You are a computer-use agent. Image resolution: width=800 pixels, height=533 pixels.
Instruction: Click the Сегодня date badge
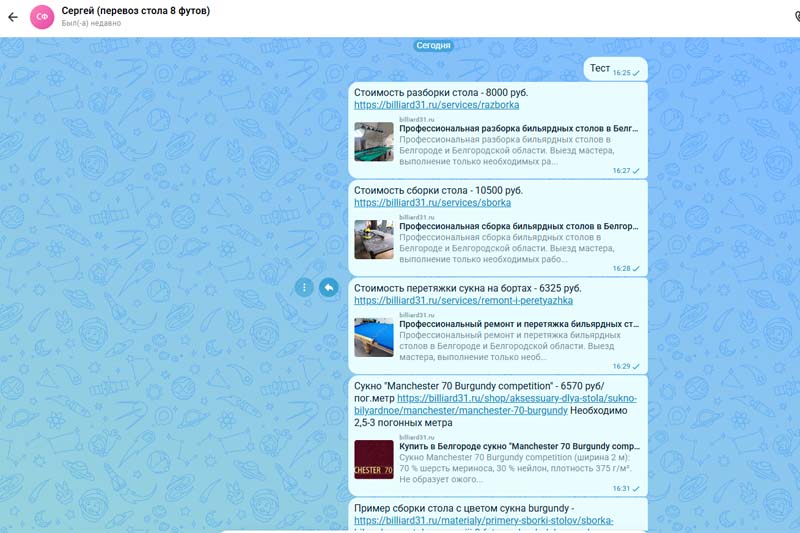[433, 45]
